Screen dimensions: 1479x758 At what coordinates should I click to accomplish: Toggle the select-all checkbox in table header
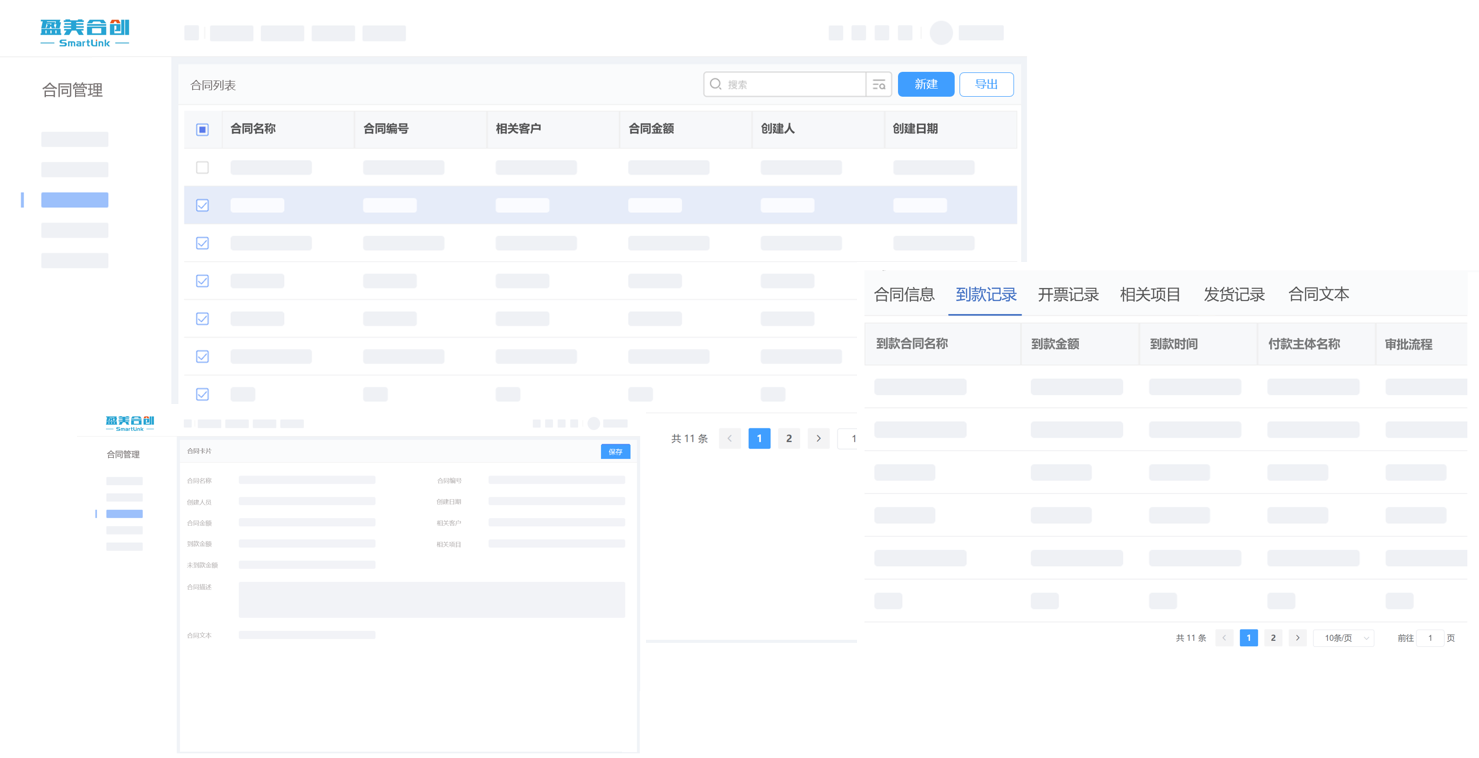(x=202, y=129)
